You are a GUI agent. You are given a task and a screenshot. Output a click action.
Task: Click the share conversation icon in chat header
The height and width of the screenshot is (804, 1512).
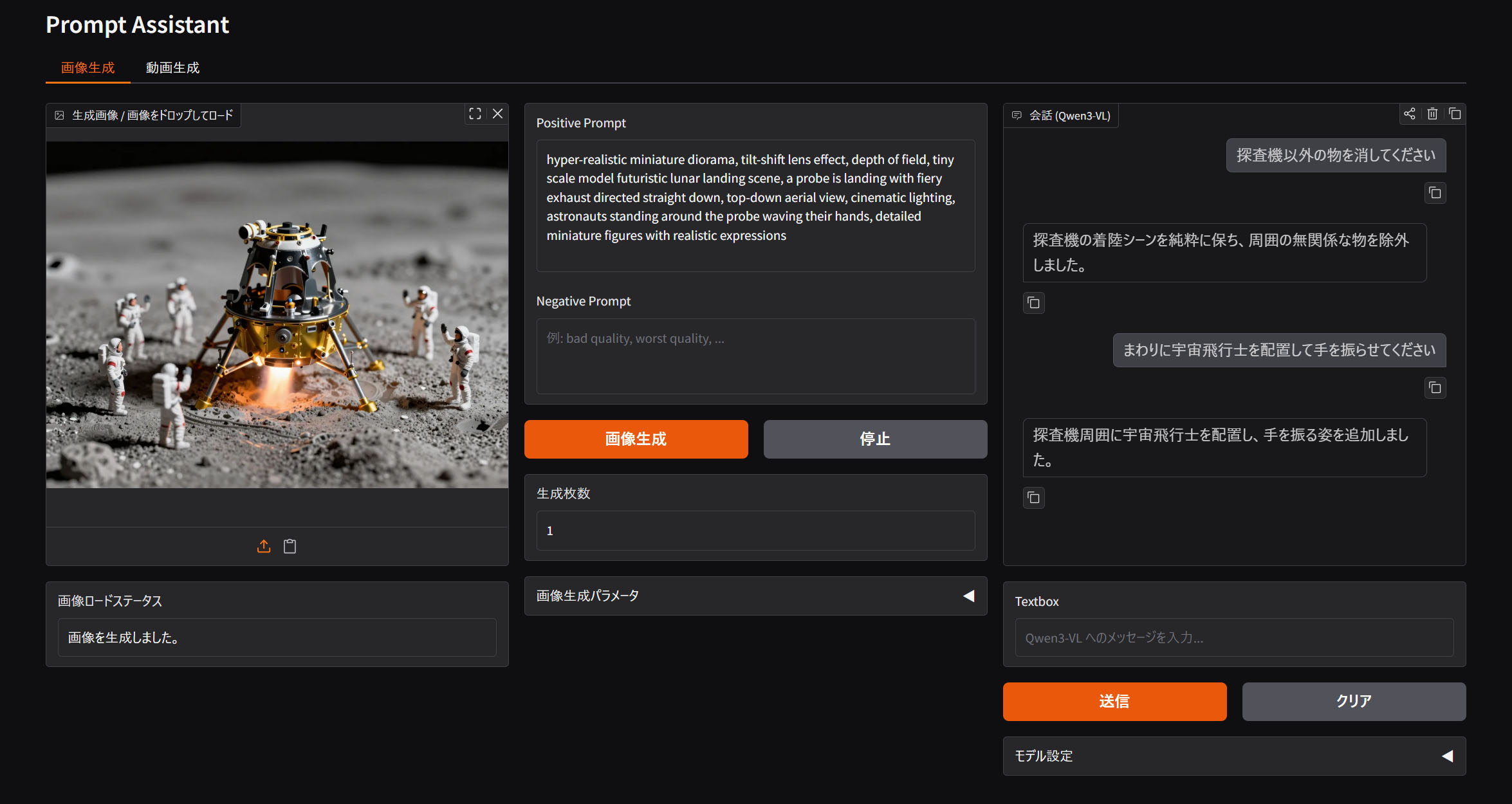point(1409,114)
